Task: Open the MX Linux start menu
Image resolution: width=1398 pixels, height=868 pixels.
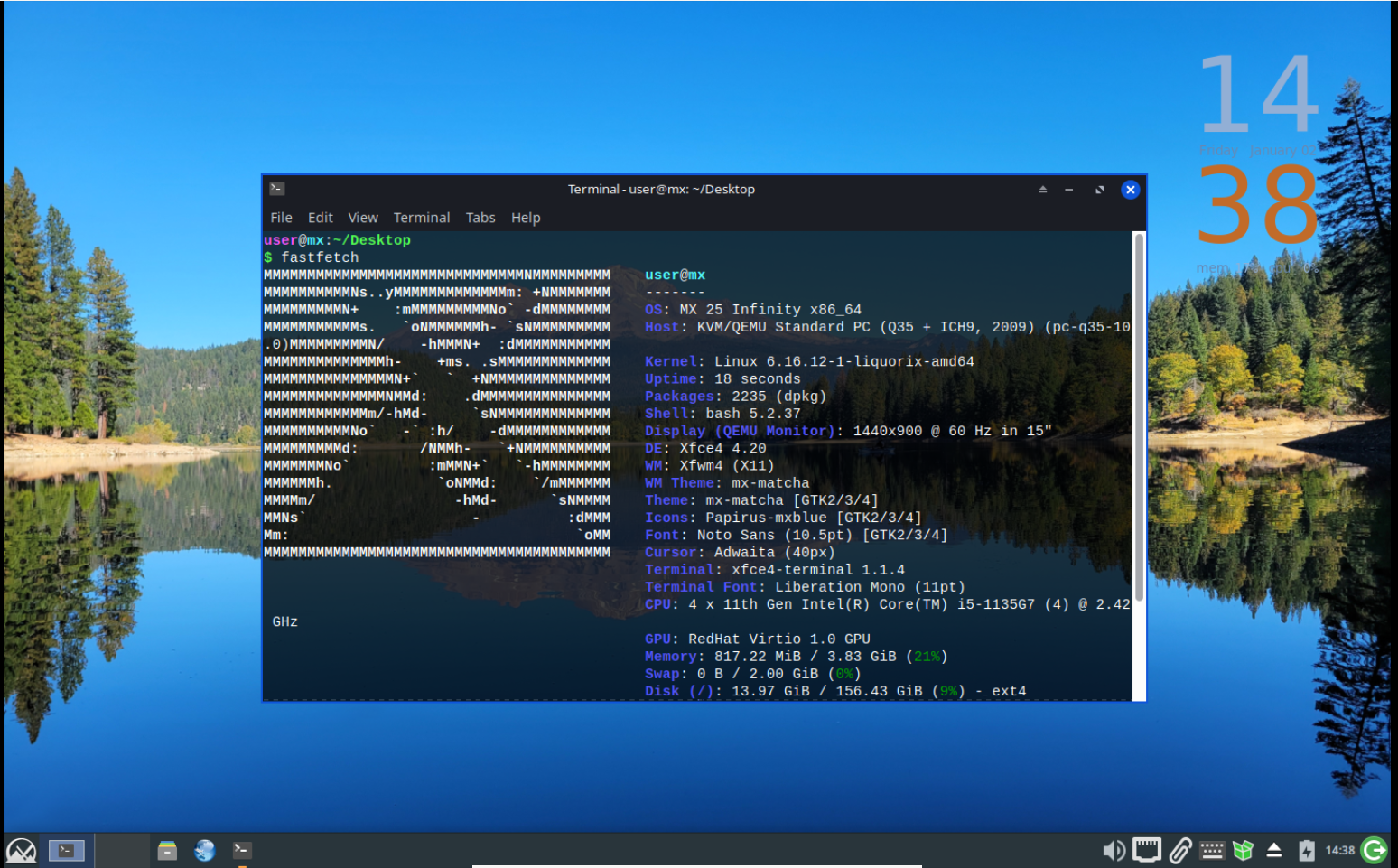Action: click(x=21, y=851)
